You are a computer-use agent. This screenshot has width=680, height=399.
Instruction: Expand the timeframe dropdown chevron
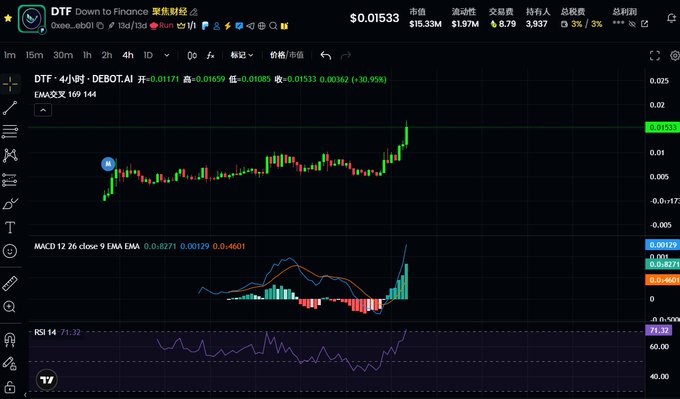coord(167,56)
